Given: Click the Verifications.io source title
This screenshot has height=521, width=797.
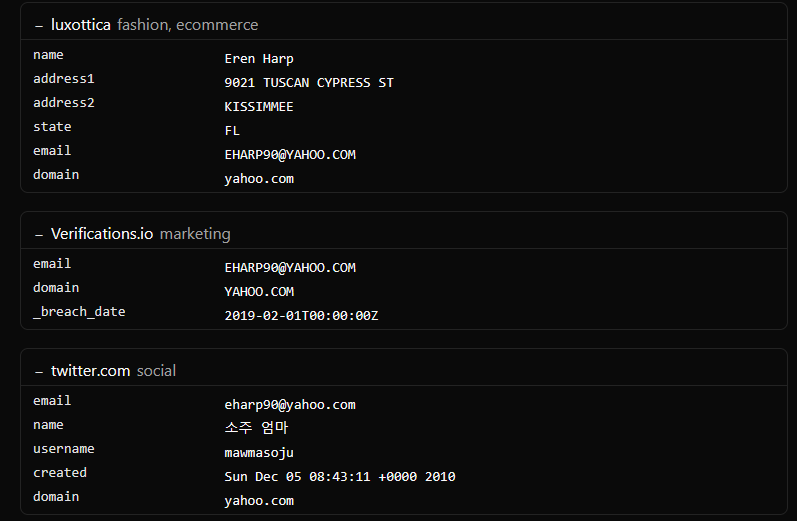Looking at the screenshot, I should coord(102,234).
